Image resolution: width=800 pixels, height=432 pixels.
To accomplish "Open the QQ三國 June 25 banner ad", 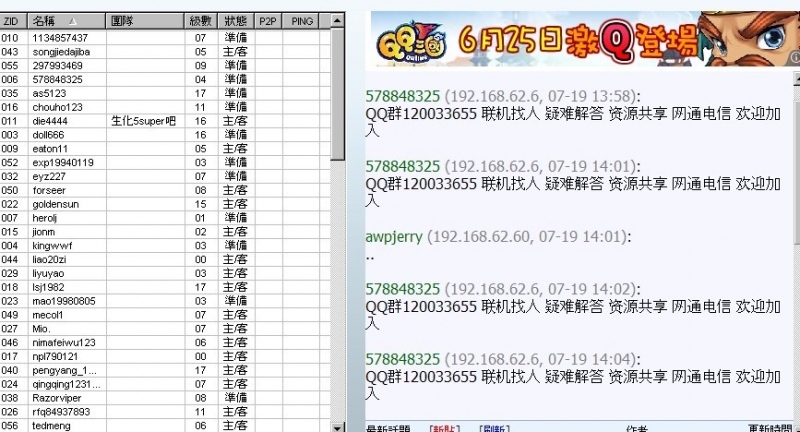I will pyautogui.click(x=585, y=39).
